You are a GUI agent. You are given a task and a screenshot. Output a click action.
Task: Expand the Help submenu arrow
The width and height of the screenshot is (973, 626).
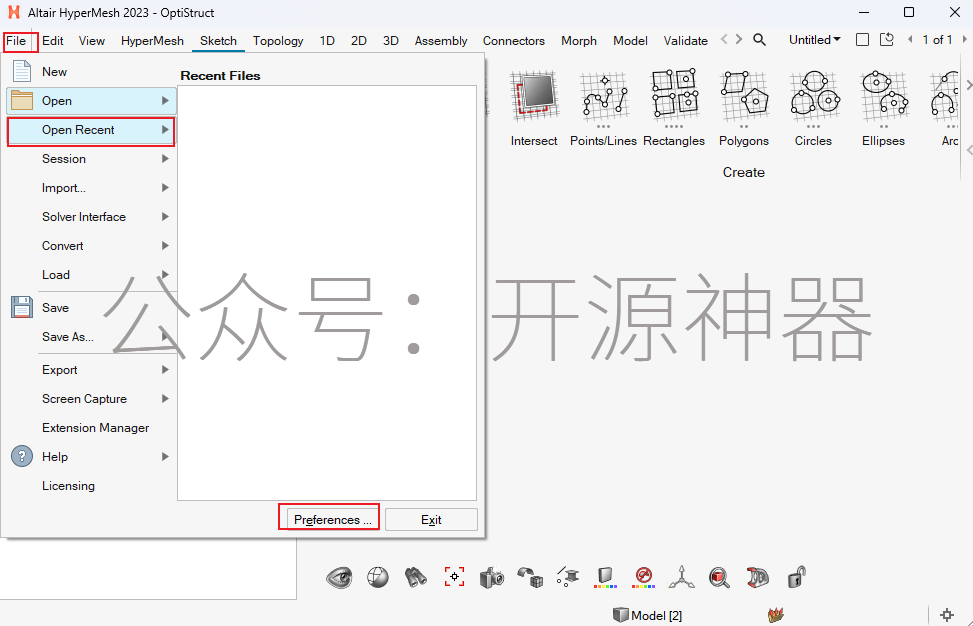[165, 457]
